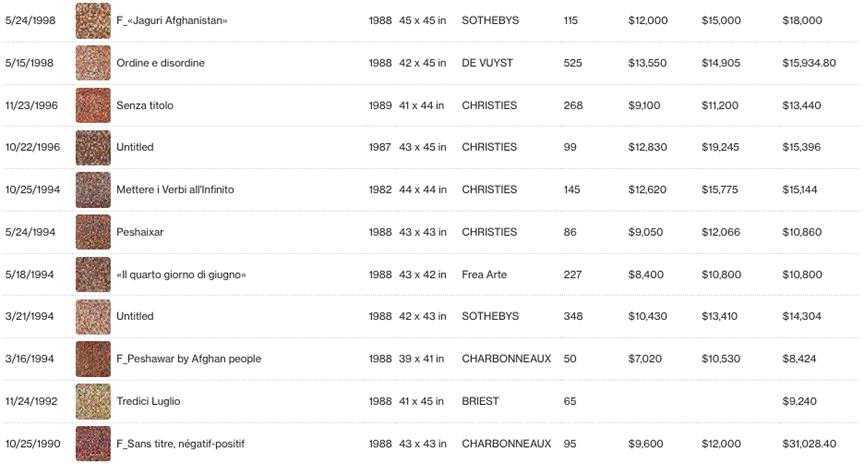Click the Mettere i Verbi all'Infinito title

pos(175,190)
